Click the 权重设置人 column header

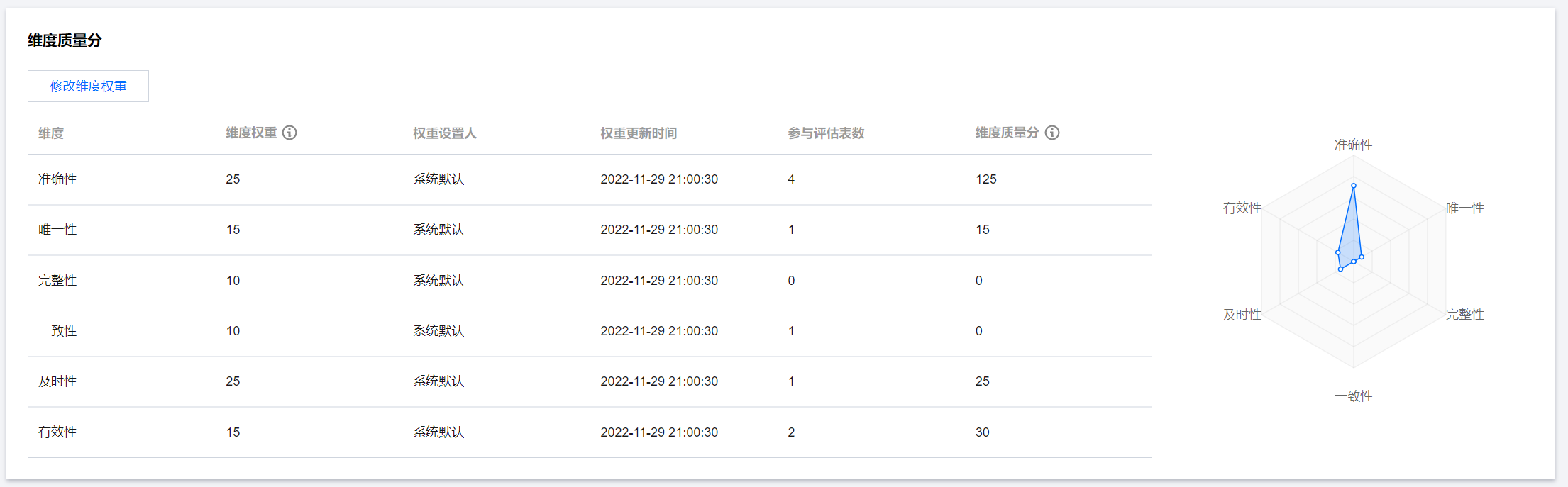pyautogui.click(x=444, y=133)
